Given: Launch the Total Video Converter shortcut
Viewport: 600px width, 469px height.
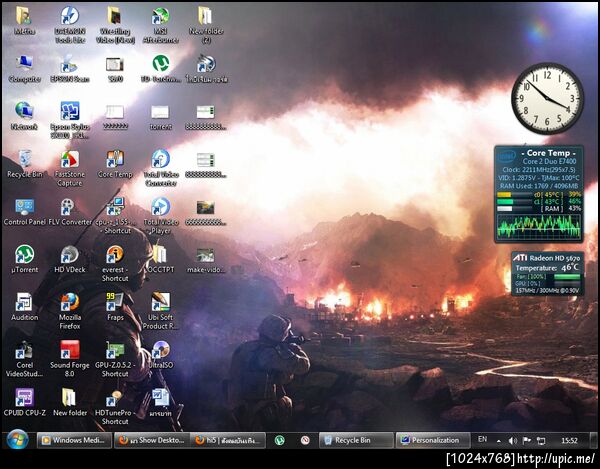Looking at the screenshot, I should click(161, 168).
